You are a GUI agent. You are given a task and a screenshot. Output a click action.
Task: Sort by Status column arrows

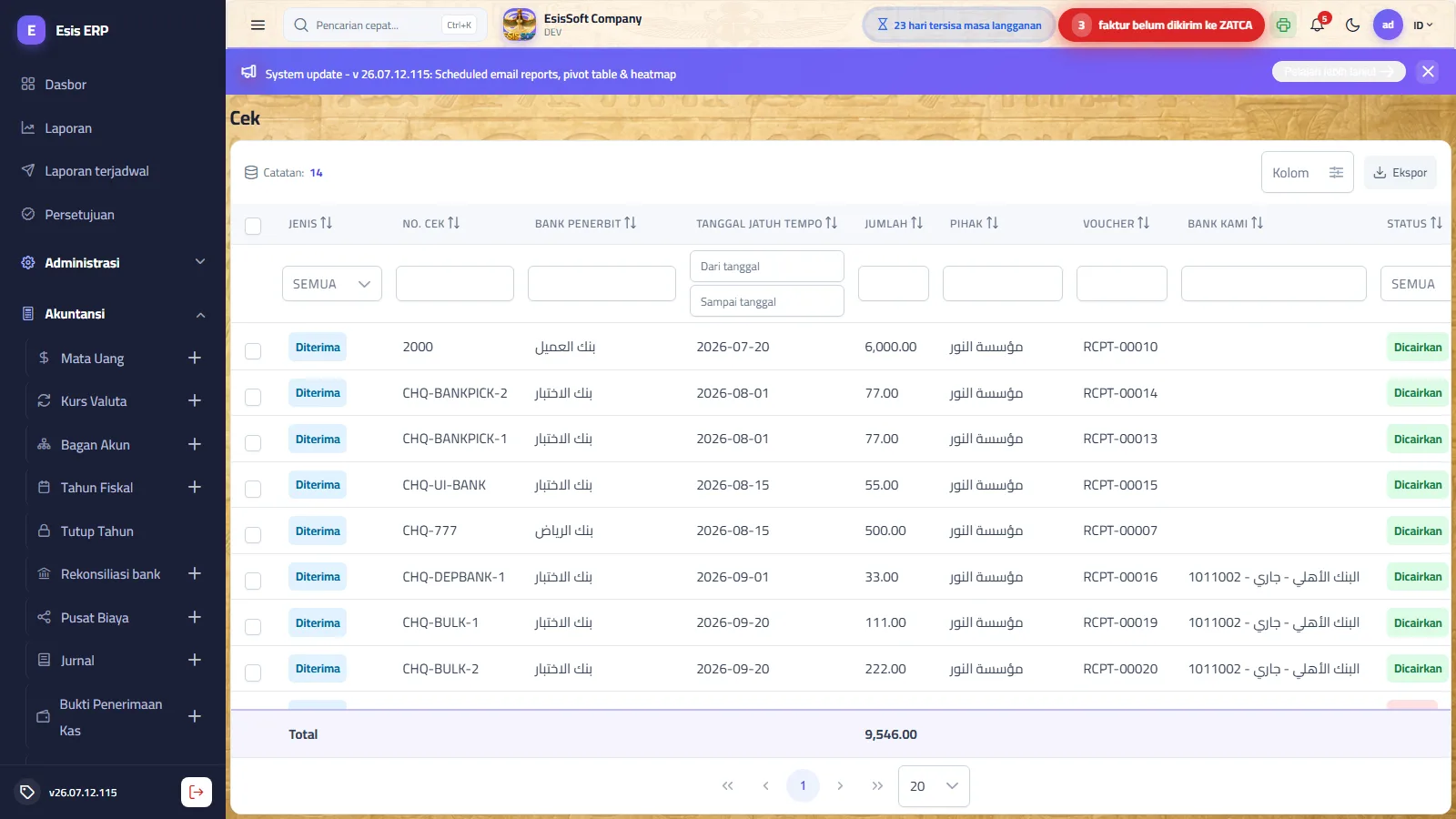[x=1437, y=223]
